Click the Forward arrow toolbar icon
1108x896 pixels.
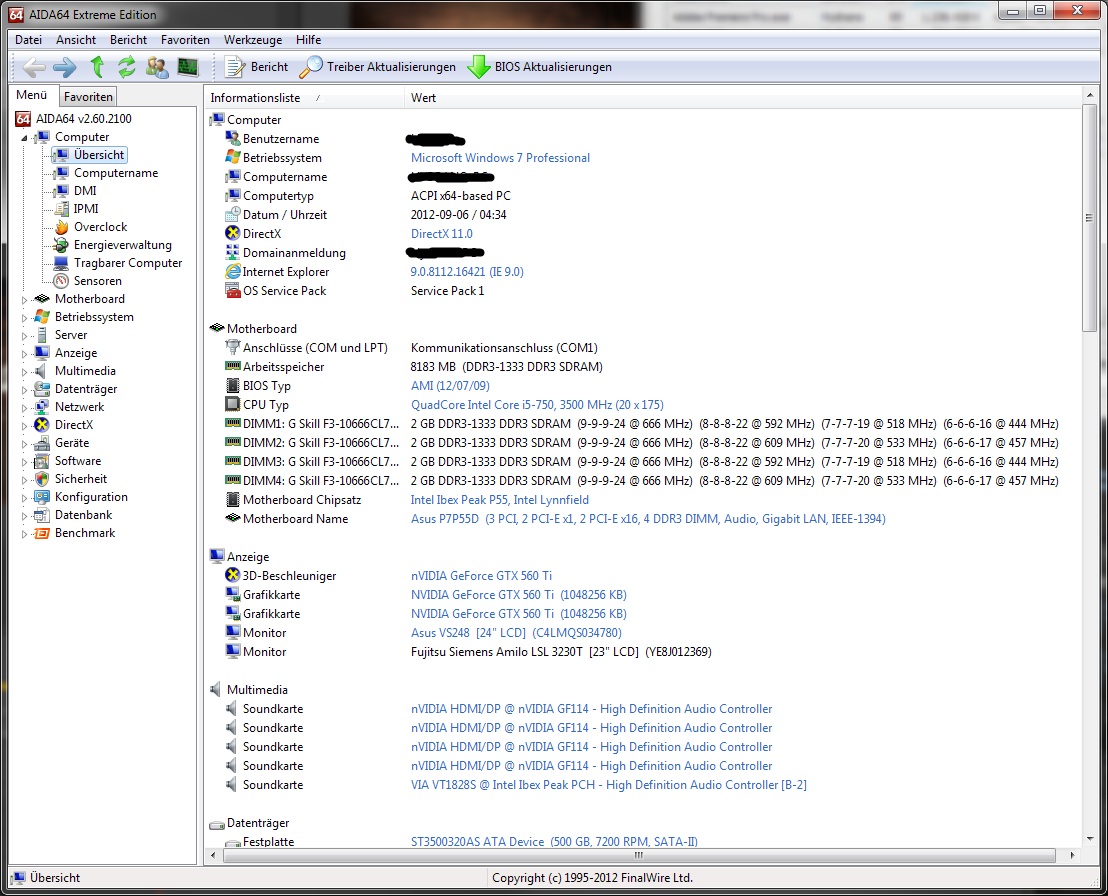pyautogui.click(x=64, y=67)
